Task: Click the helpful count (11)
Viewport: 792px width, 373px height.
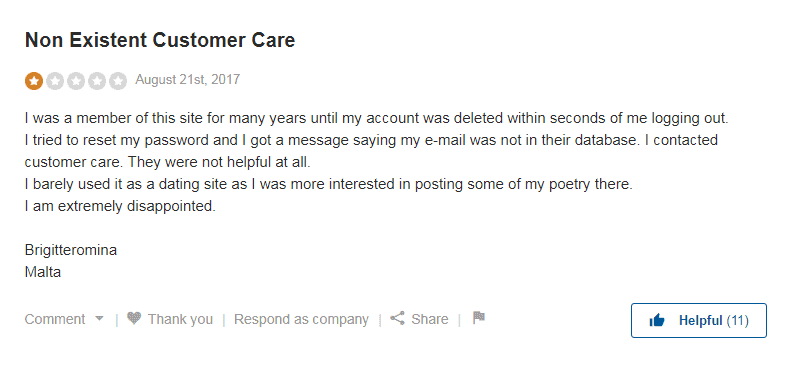Action: tap(737, 320)
